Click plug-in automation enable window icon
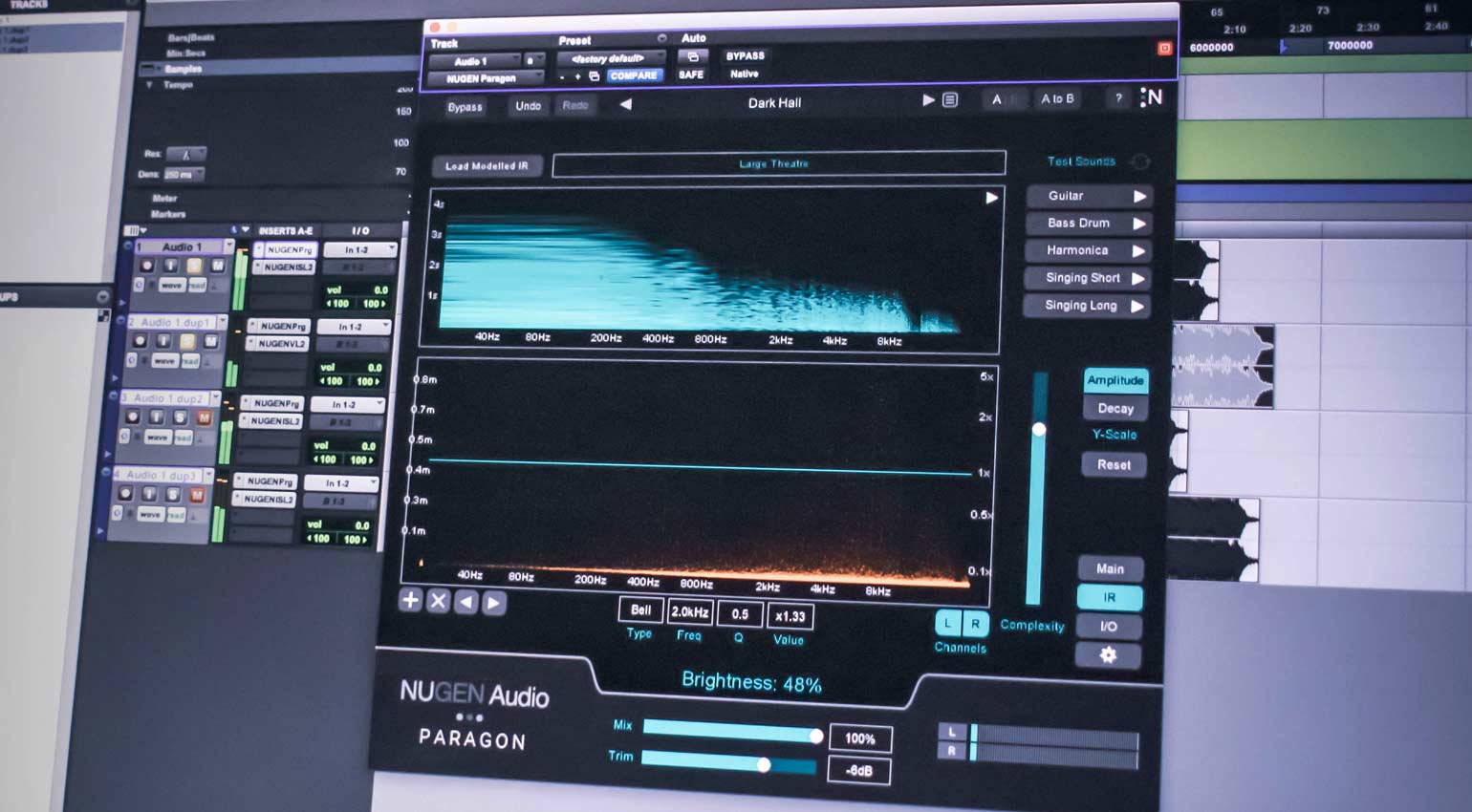 click(693, 56)
